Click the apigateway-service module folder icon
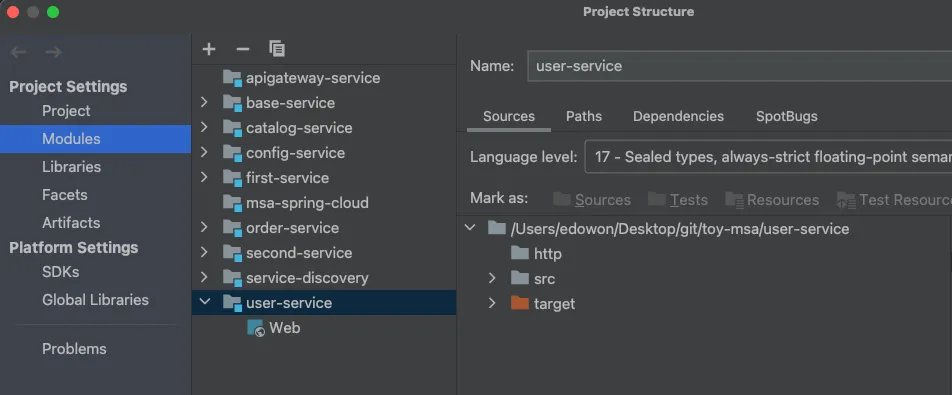 coord(232,78)
